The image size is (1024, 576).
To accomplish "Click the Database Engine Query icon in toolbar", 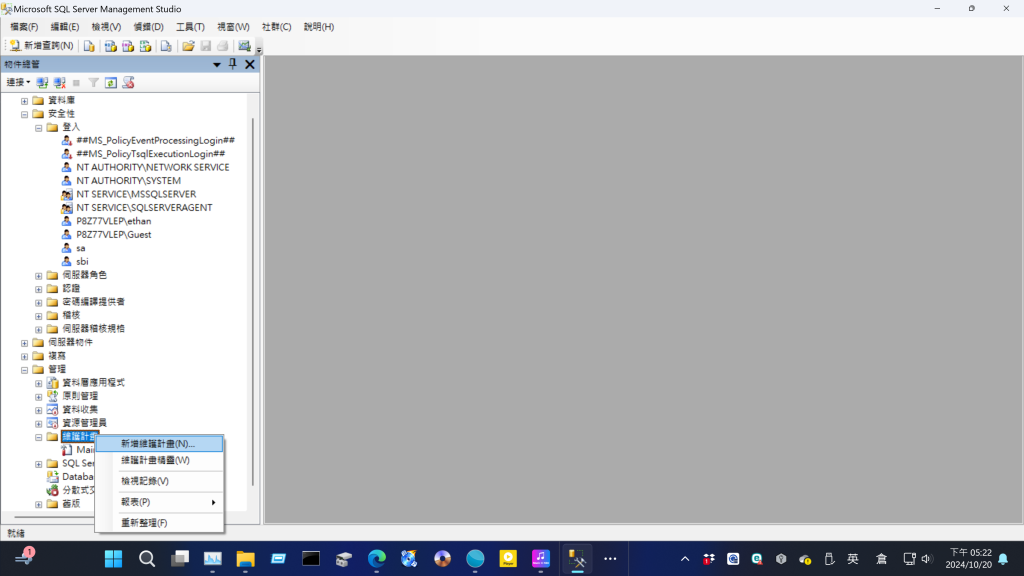I will tap(89, 46).
